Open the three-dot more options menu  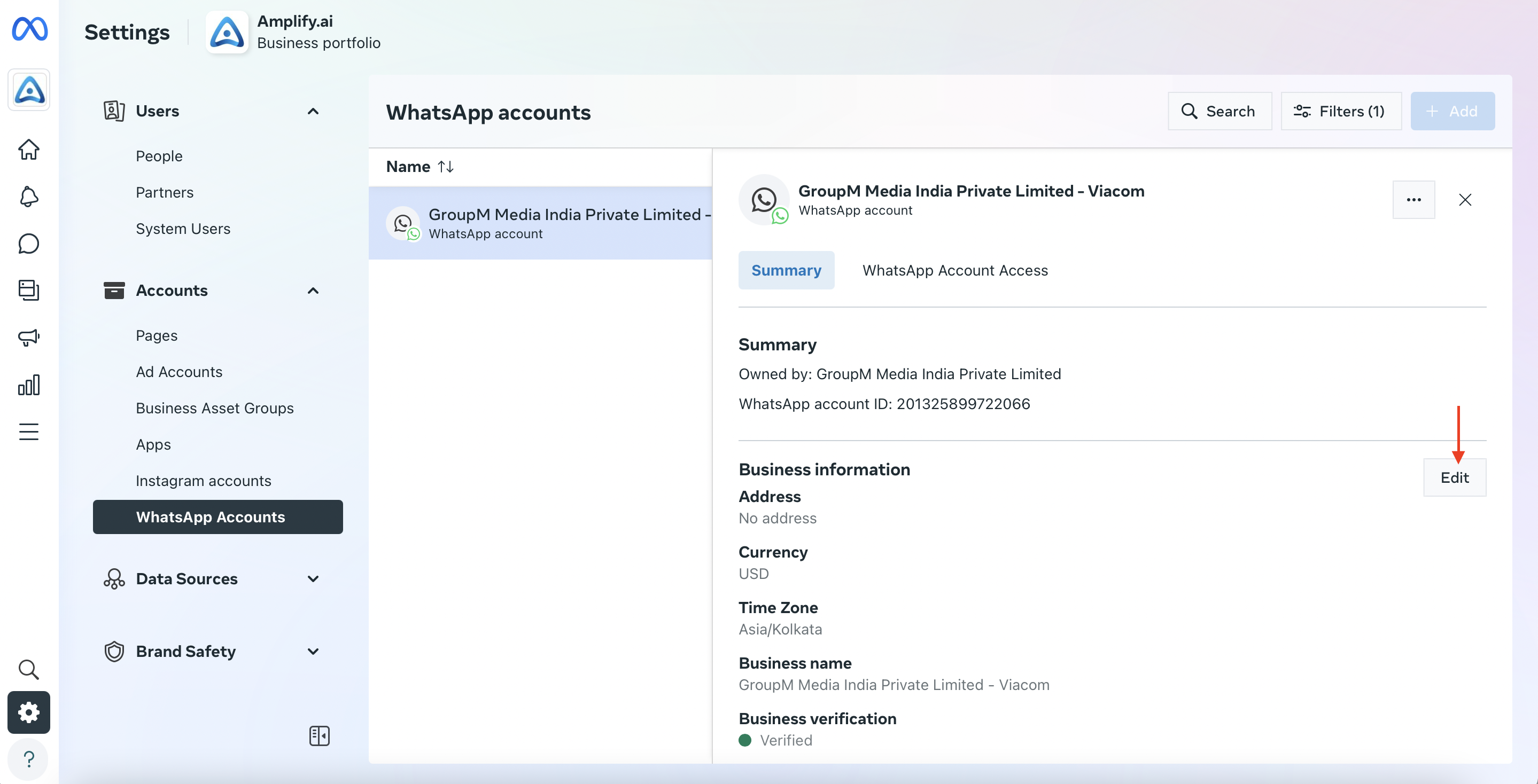coord(1414,200)
